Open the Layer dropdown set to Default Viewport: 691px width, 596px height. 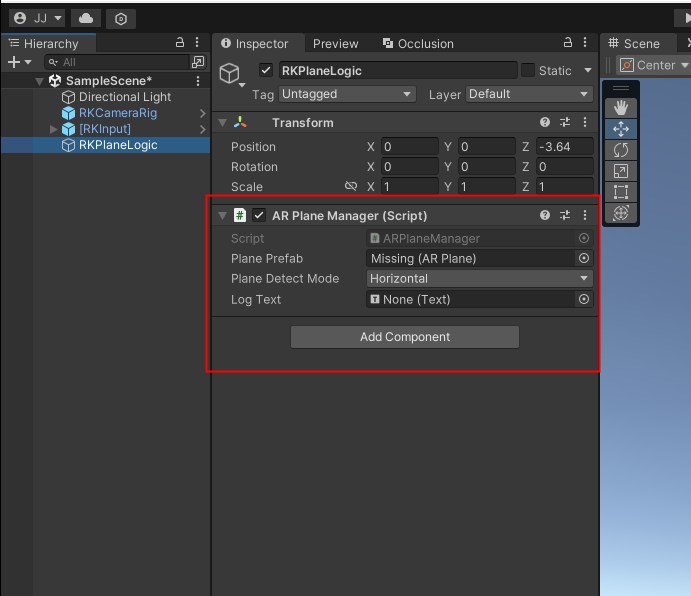coord(529,94)
